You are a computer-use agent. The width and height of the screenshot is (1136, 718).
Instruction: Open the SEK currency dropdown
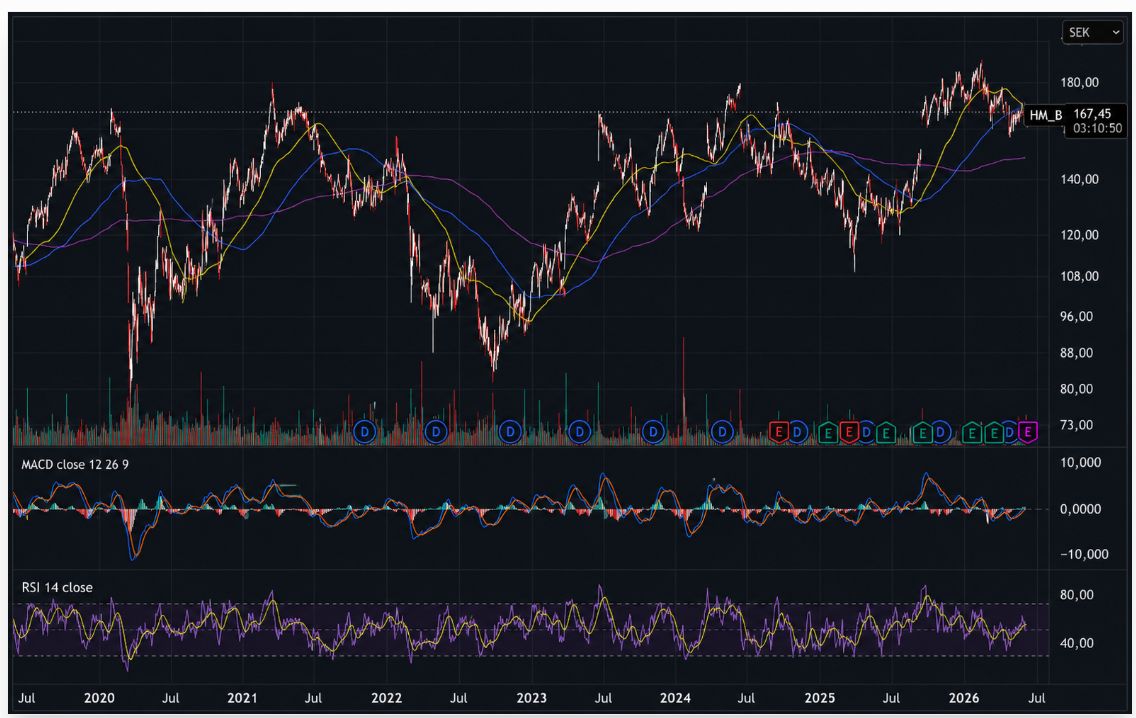tap(1092, 33)
